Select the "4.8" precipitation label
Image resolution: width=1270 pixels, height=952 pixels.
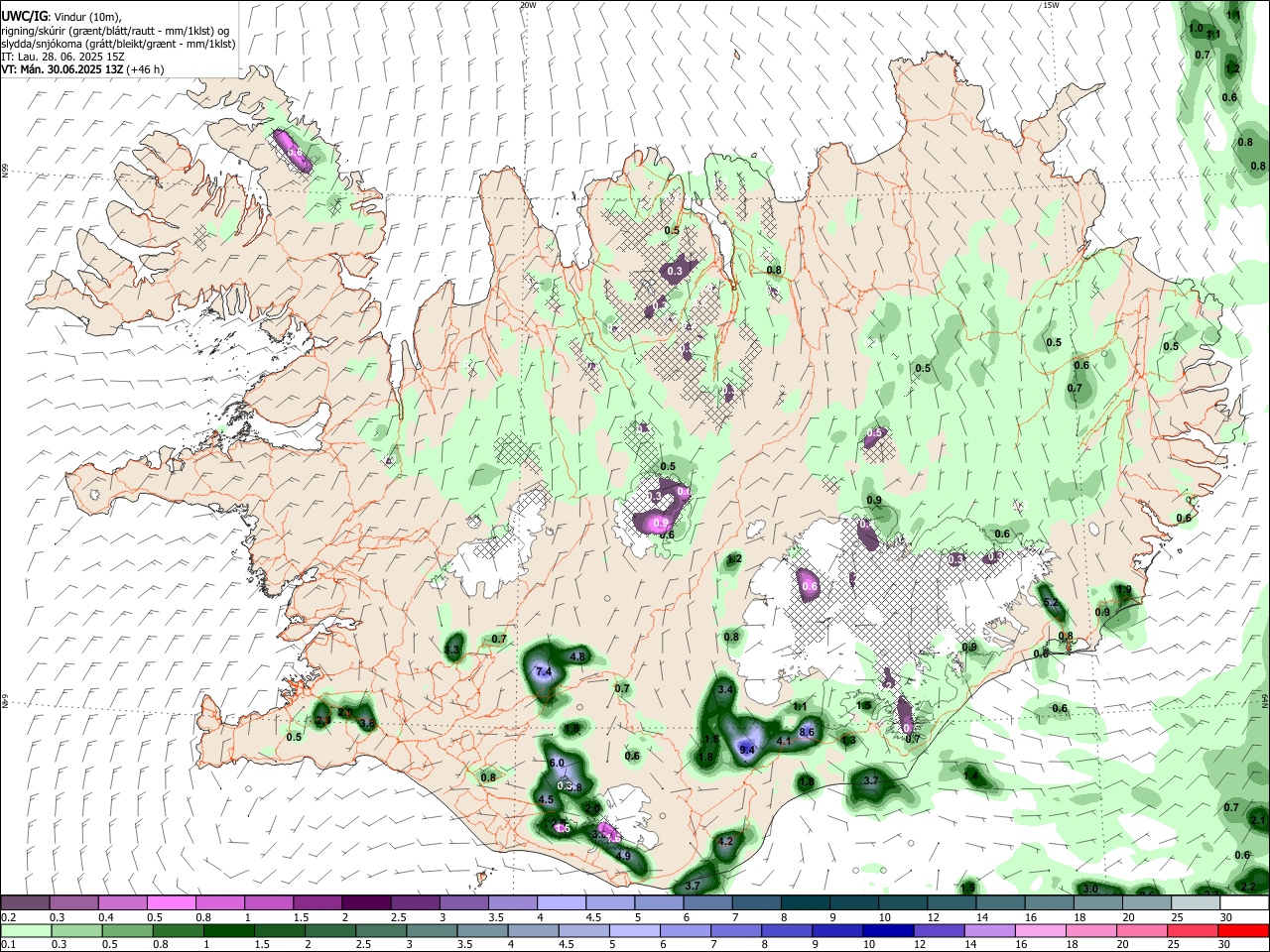point(578,656)
